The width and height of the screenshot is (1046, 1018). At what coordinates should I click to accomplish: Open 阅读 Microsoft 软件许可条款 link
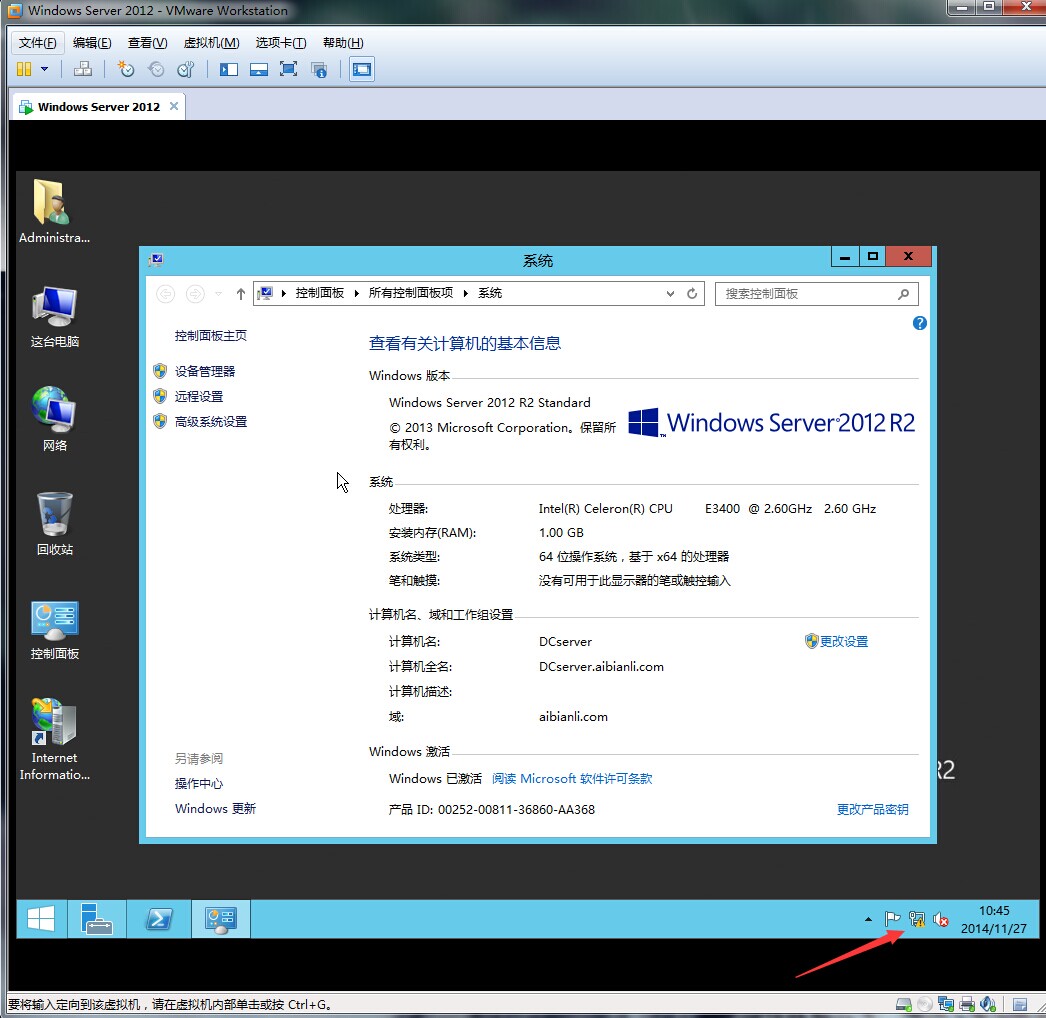click(572, 779)
